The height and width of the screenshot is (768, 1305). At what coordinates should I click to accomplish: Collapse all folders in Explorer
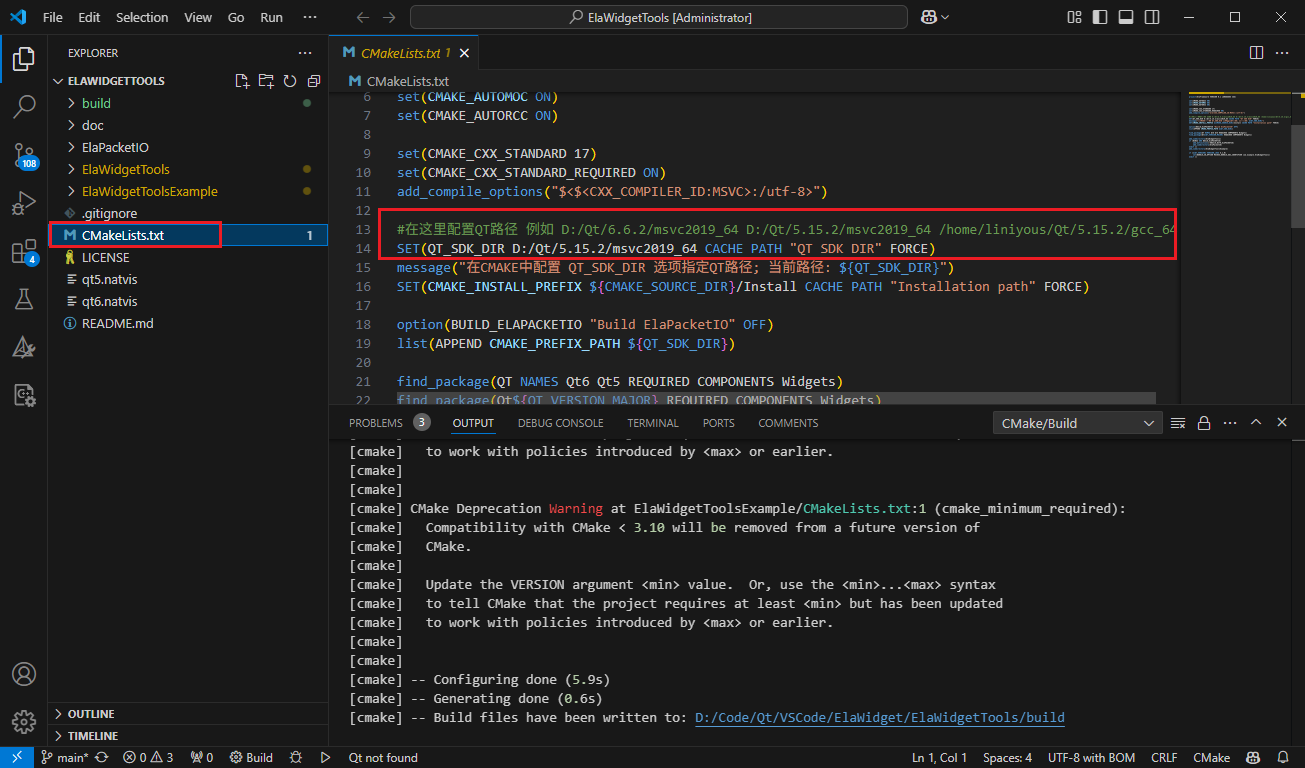pos(314,81)
